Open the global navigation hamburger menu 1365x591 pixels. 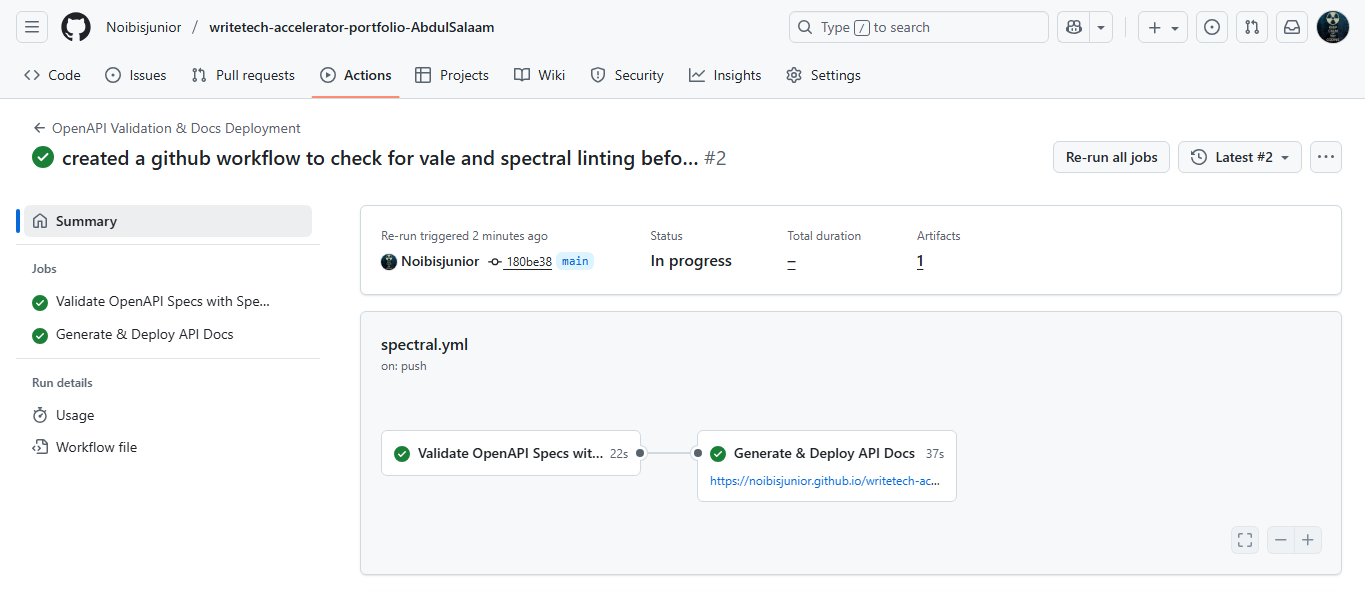(31, 26)
